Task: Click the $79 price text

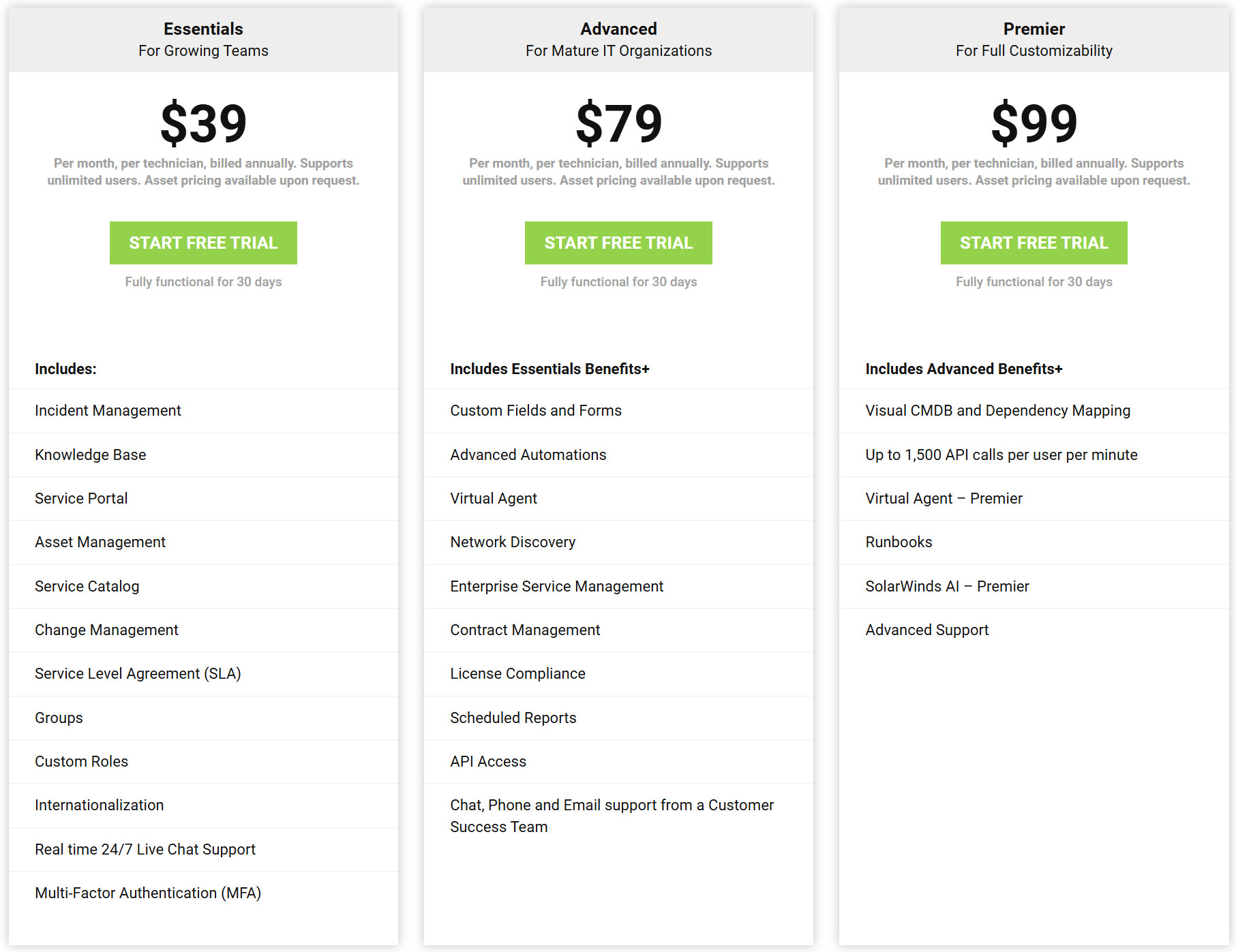Action: [618, 123]
